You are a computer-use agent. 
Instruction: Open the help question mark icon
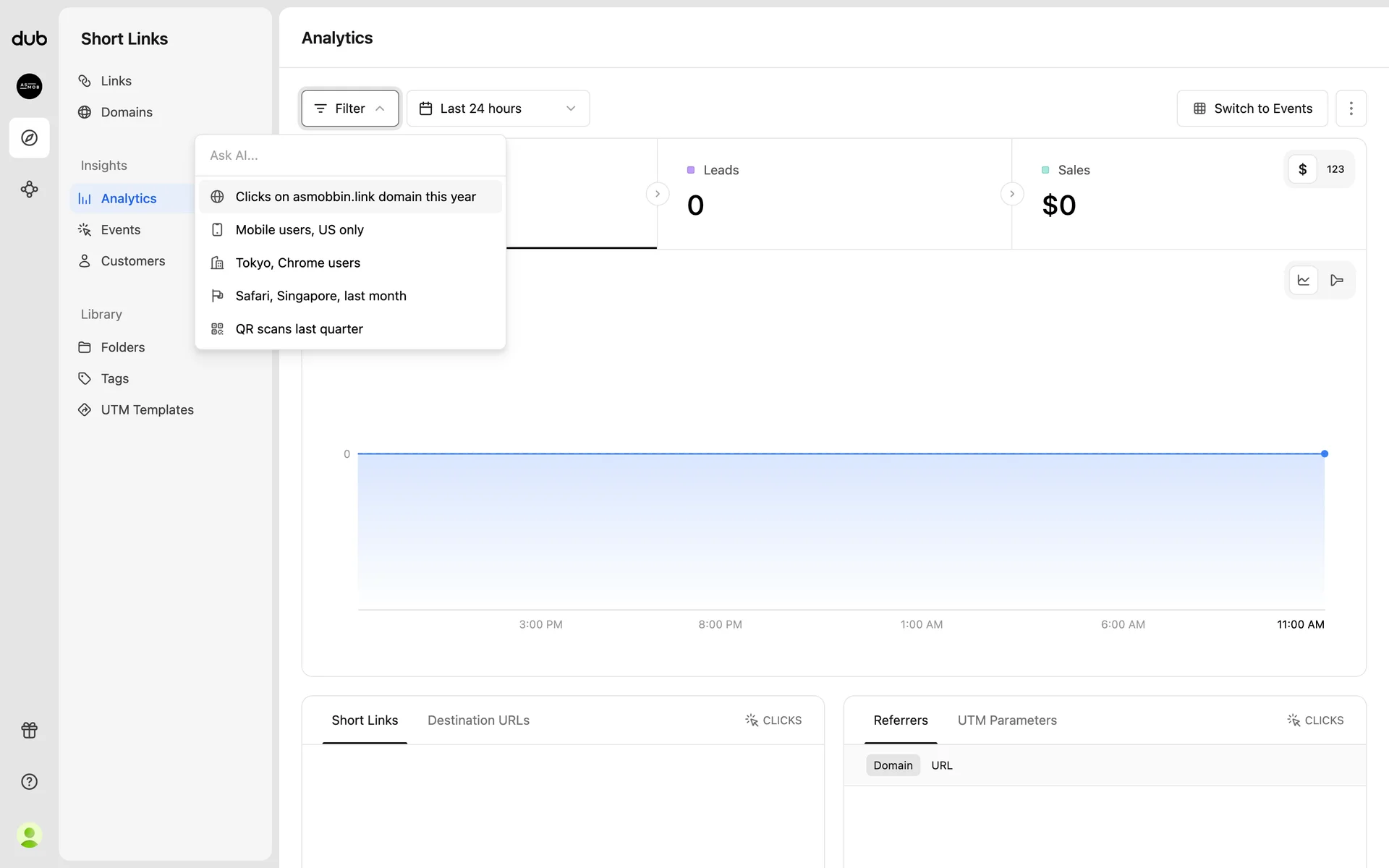point(30,781)
